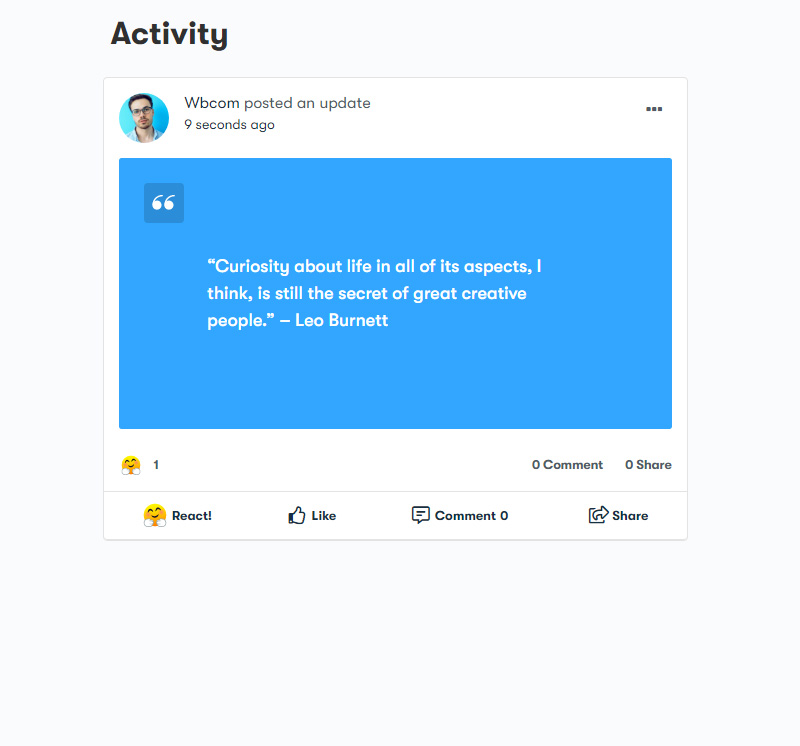Screen dimensions: 800x746
Task: Click the Leo Burnett quote text
Action: coord(374,293)
